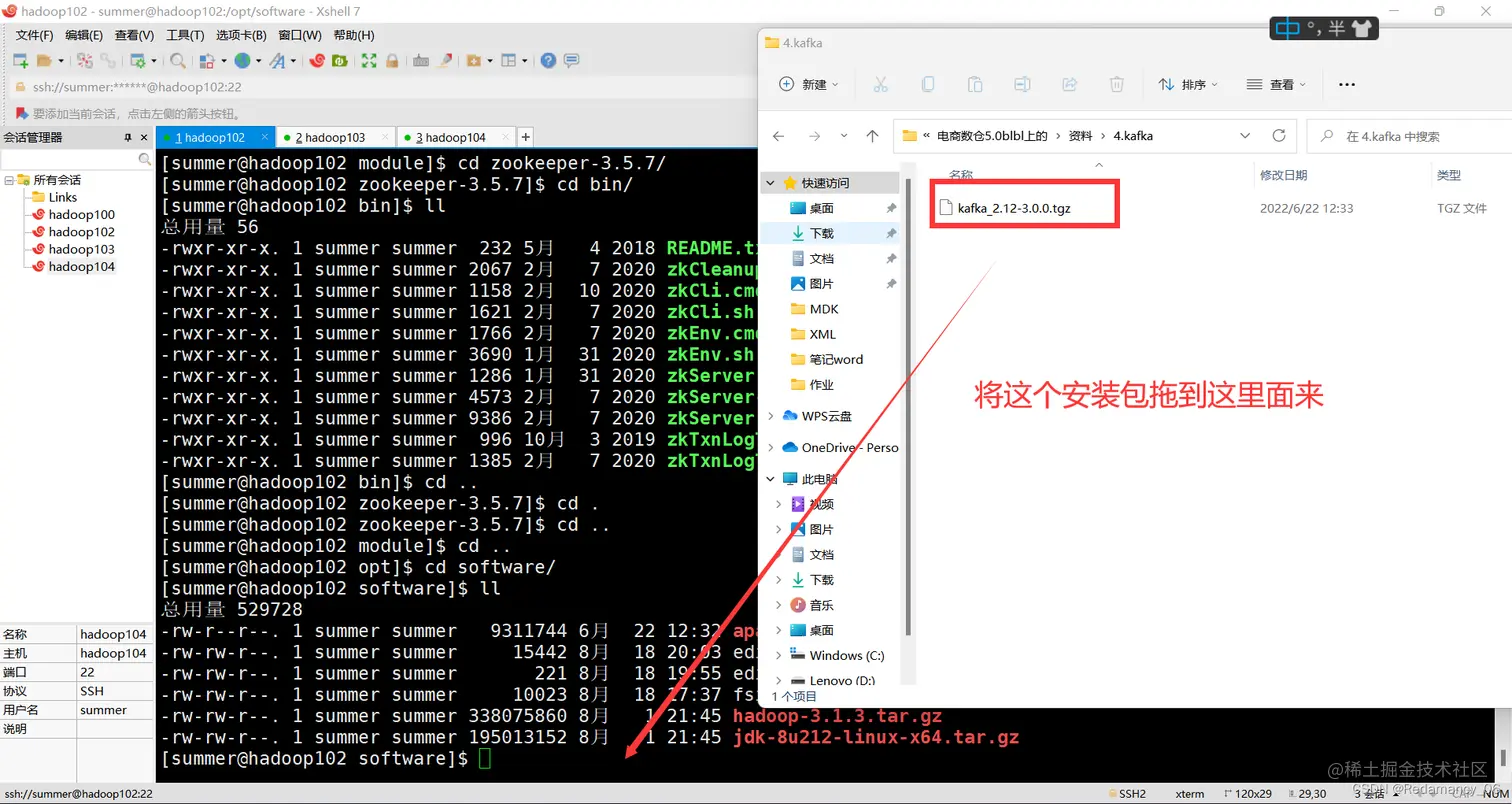Open the 选项卡(B) menu
The height and width of the screenshot is (804, 1512).
point(241,35)
